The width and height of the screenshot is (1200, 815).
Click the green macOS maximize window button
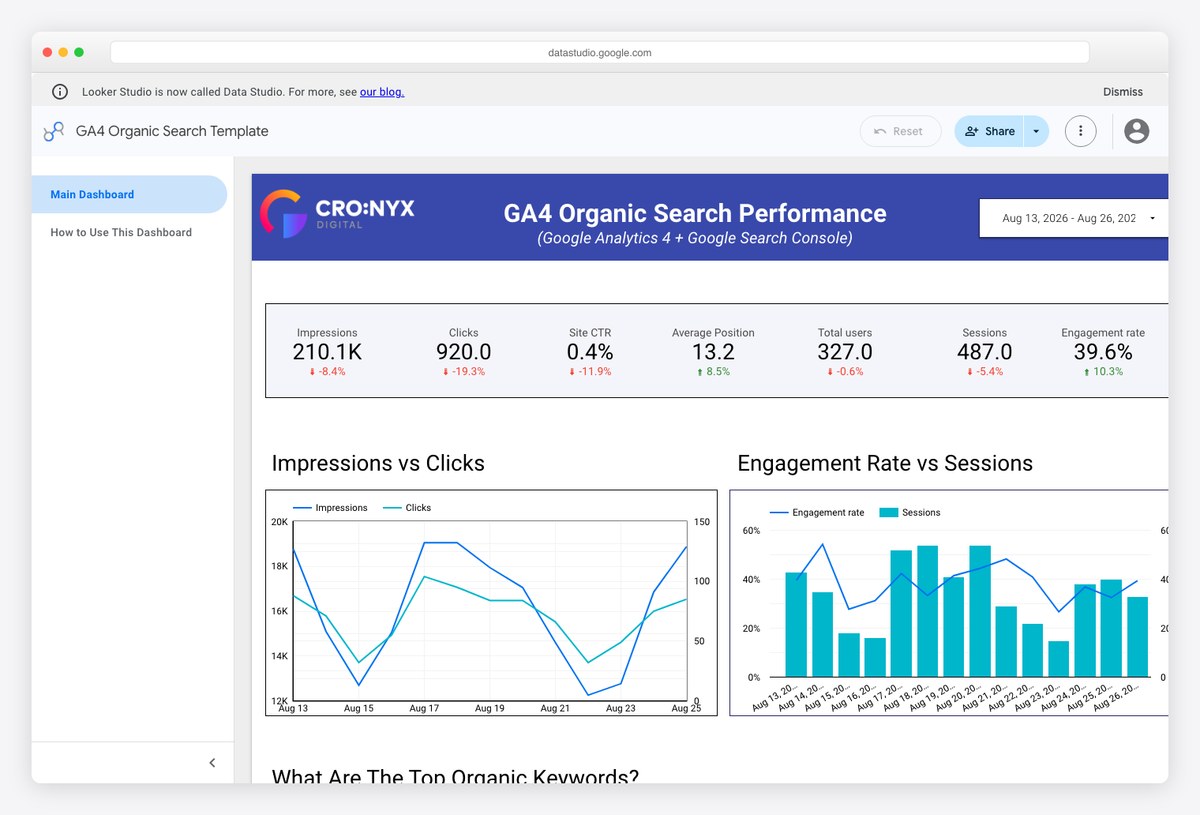click(79, 52)
